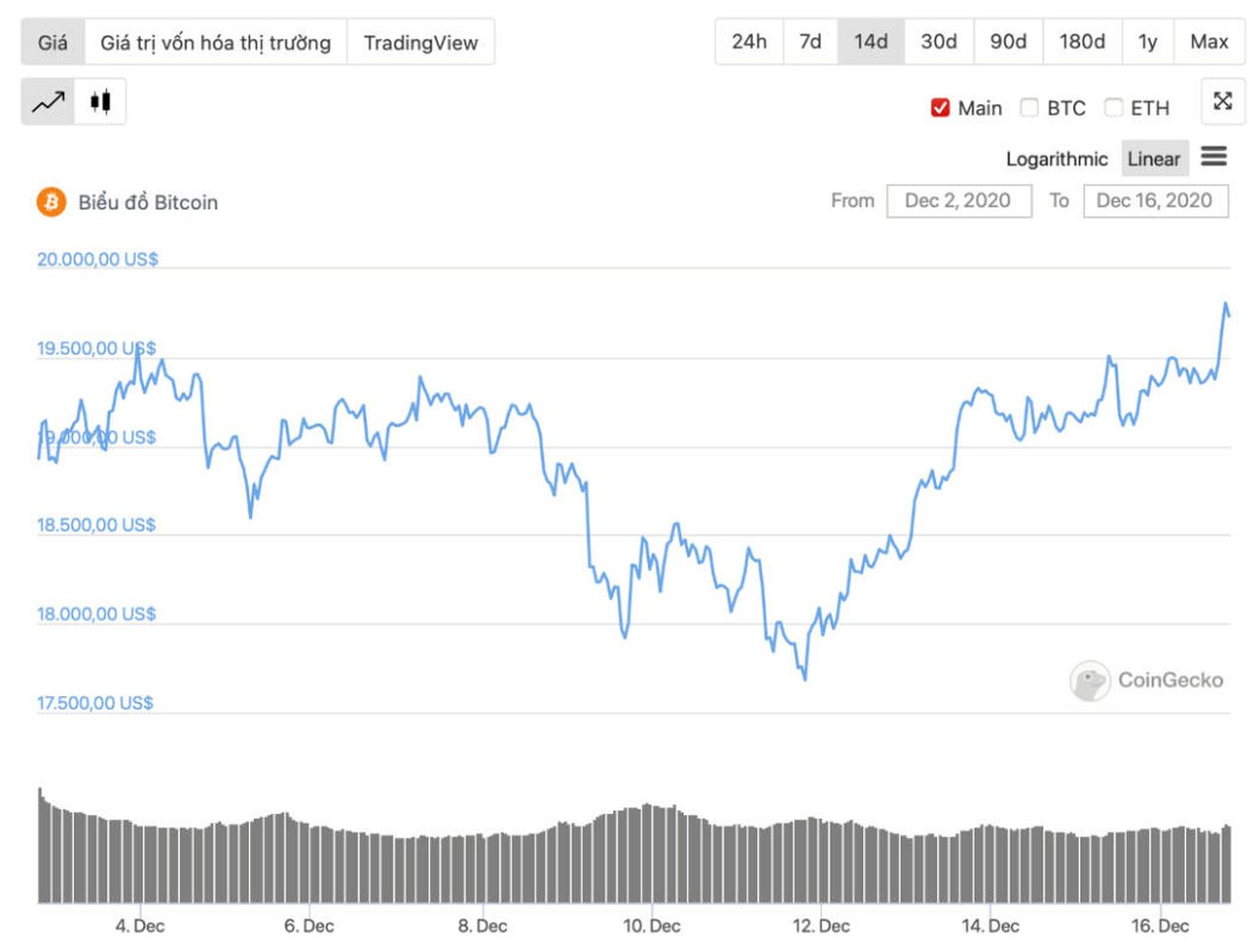Image resolution: width=1260 pixels, height=952 pixels.
Task: Click the 17.500,00 US$ axis label
Action: pos(95,703)
